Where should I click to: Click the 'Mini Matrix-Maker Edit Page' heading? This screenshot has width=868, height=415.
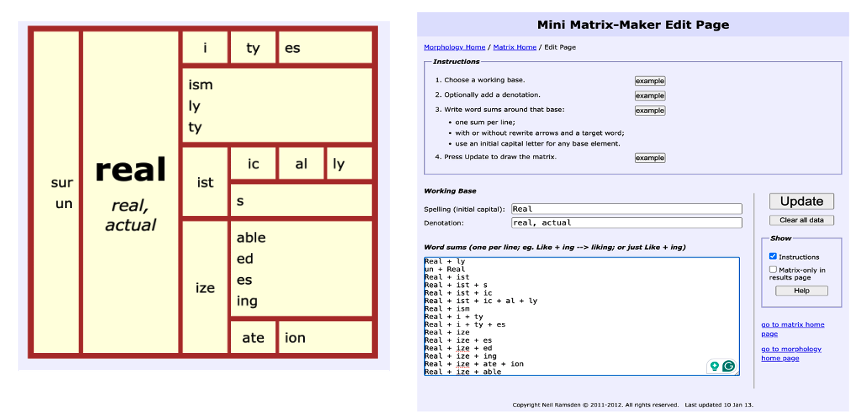pos(633,25)
